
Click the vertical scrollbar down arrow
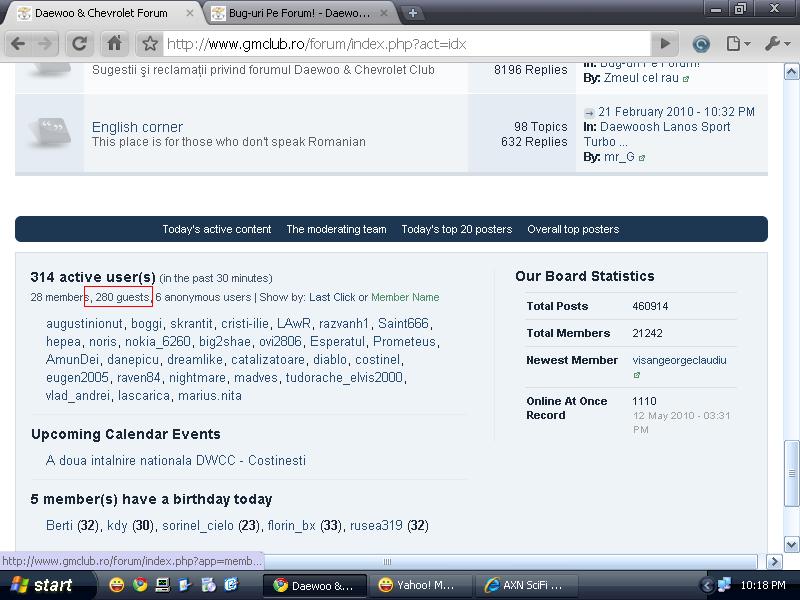coord(791,544)
